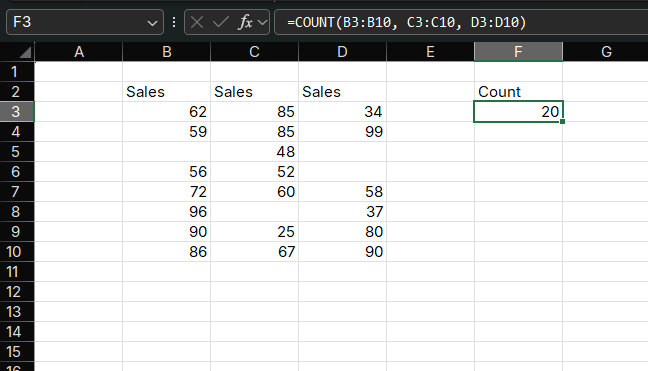Click the Enter checkmark icon in formula bar
The height and width of the screenshot is (371, 648).
click(x=221, y=22)
